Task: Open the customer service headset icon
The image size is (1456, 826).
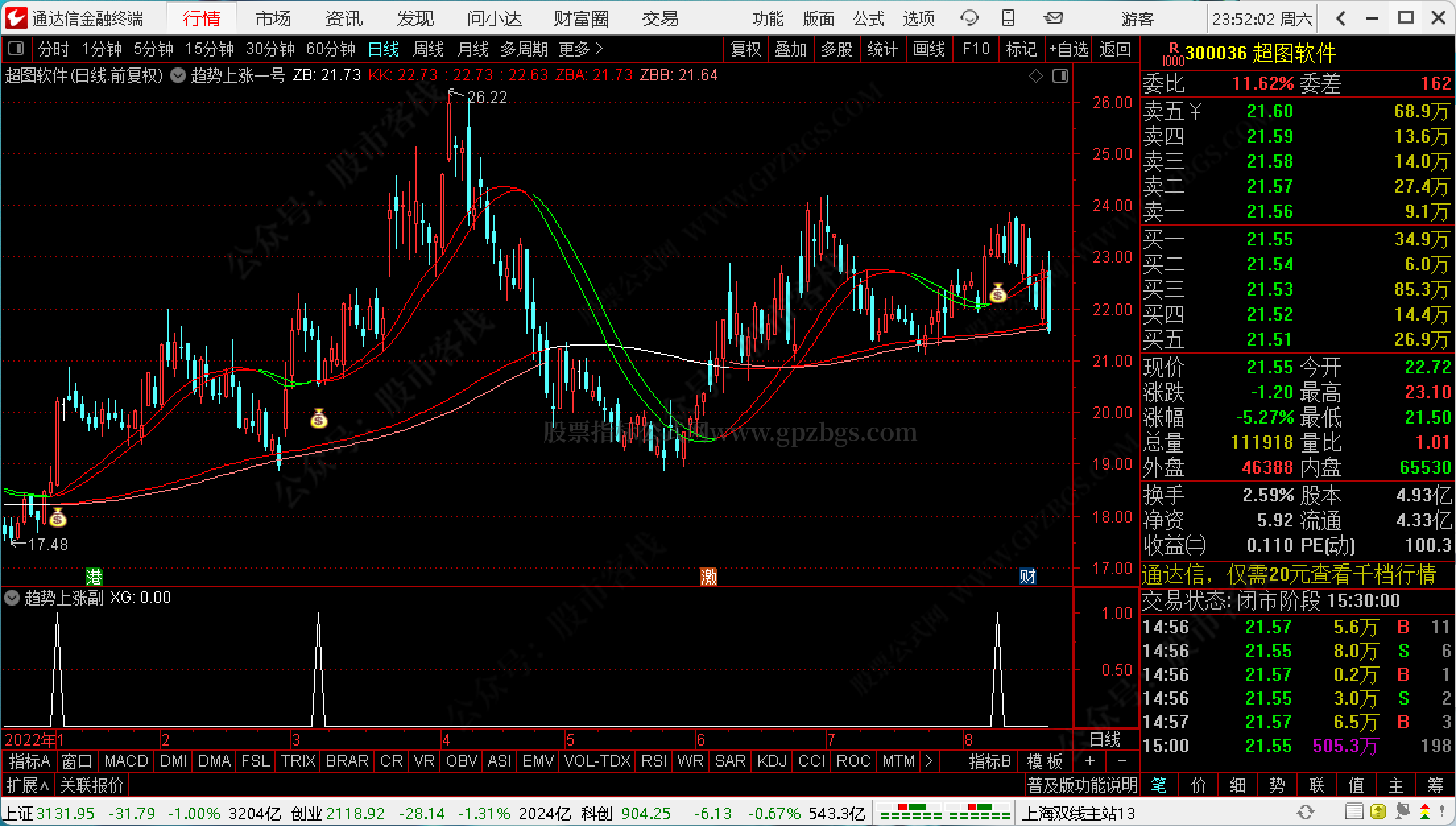Action: click(x=969, y=18)
